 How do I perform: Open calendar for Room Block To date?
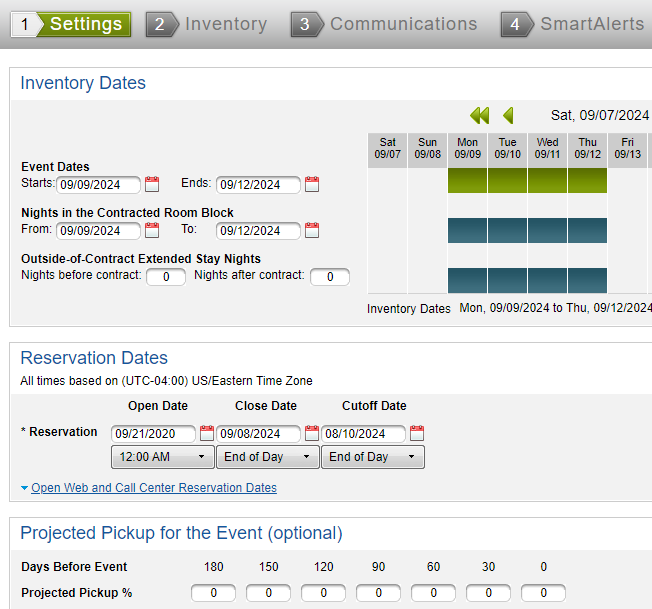[312, 230]
